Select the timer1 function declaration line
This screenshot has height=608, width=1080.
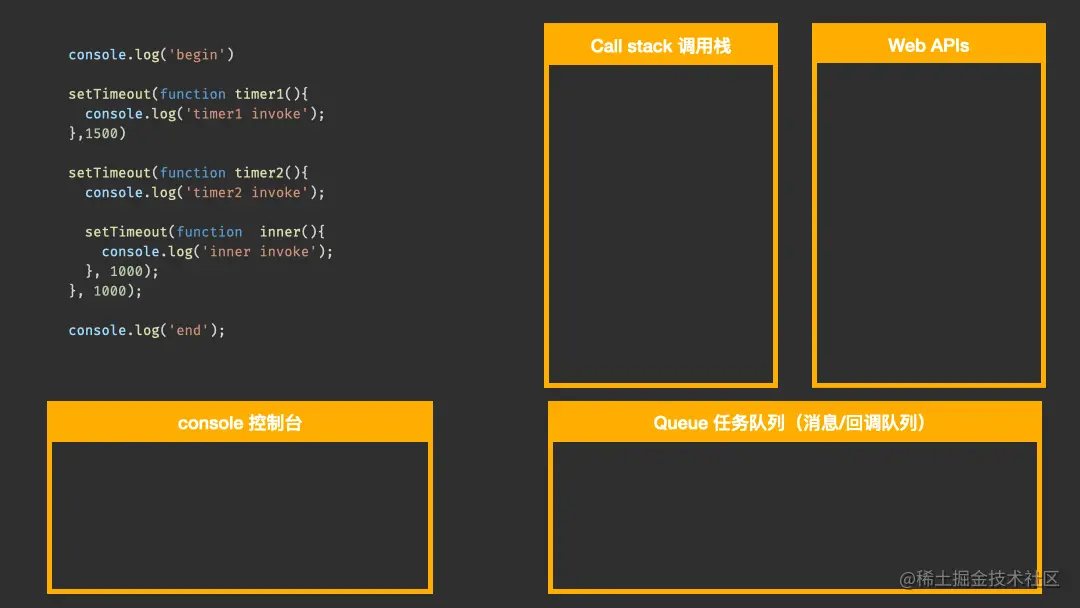click(186, 93)
